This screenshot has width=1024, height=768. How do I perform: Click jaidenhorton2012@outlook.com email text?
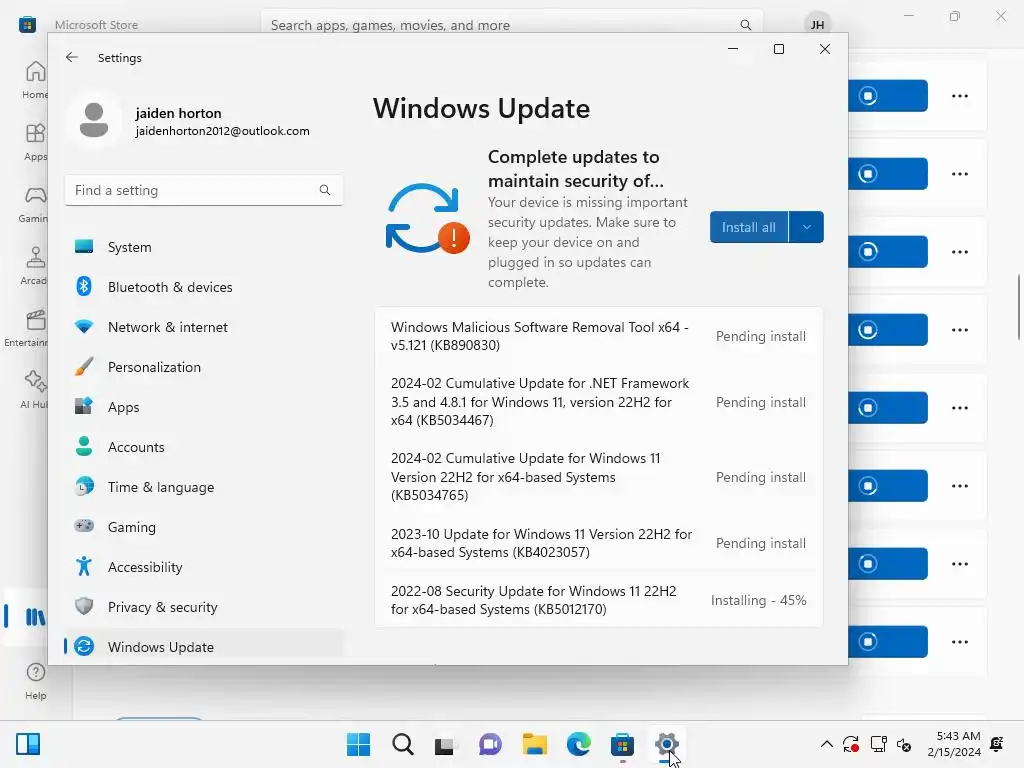(223, 131)
